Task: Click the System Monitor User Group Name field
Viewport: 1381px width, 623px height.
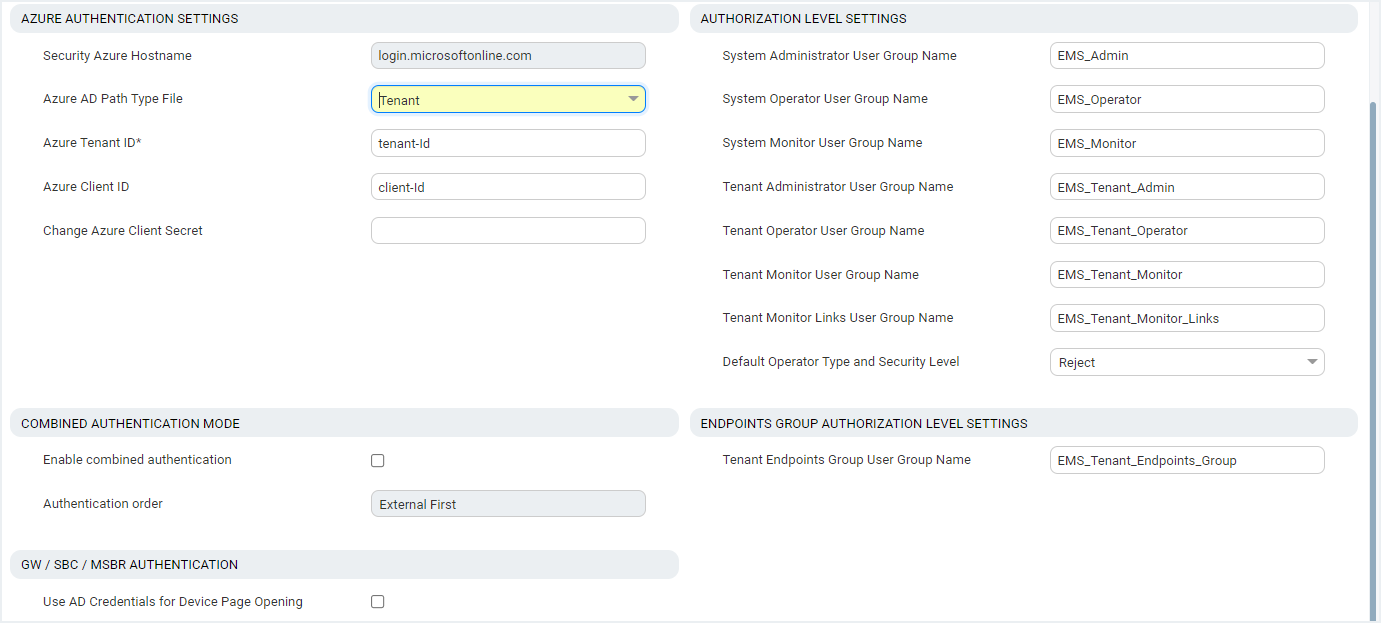Action: (1187, 143)
